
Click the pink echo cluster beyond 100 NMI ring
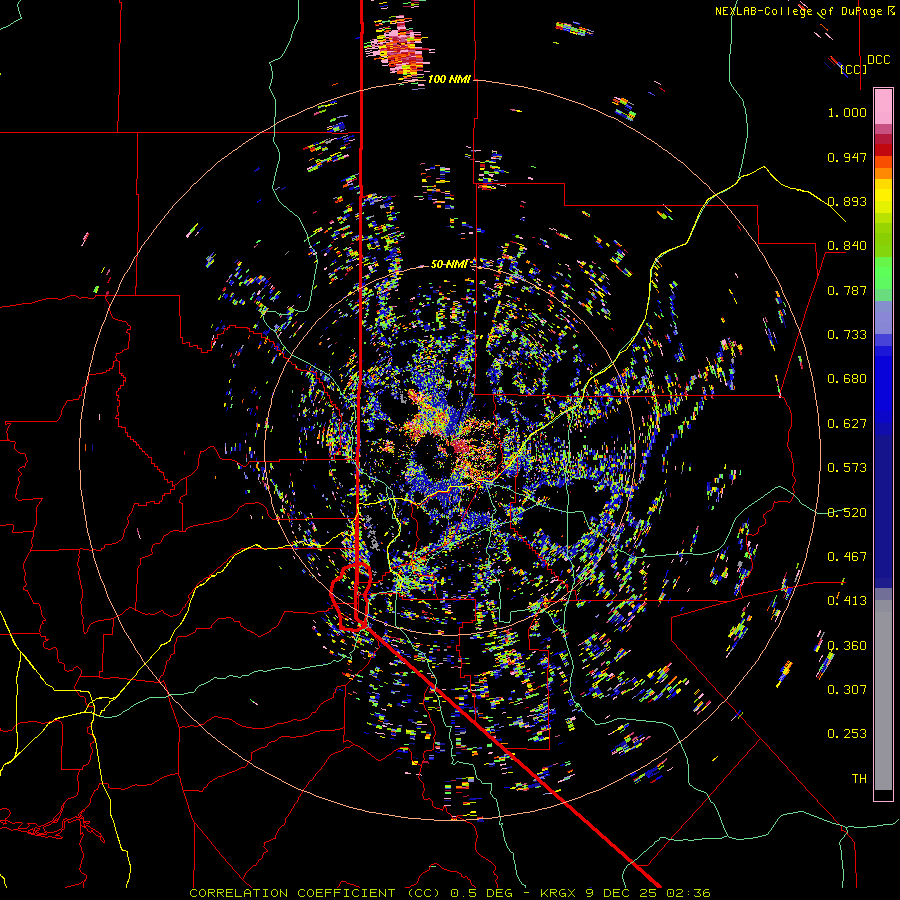point(400,51)
